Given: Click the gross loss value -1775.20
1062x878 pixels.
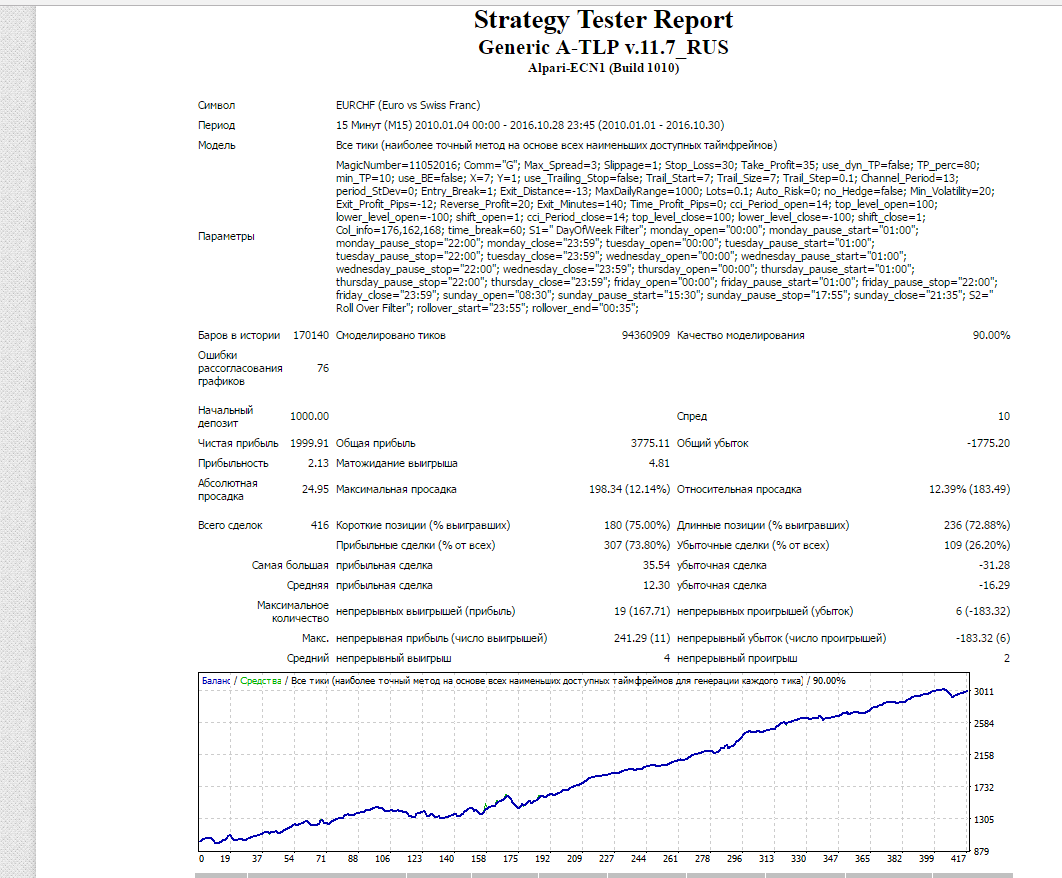Looking at the screenshot, I should [x=988, y=443].
